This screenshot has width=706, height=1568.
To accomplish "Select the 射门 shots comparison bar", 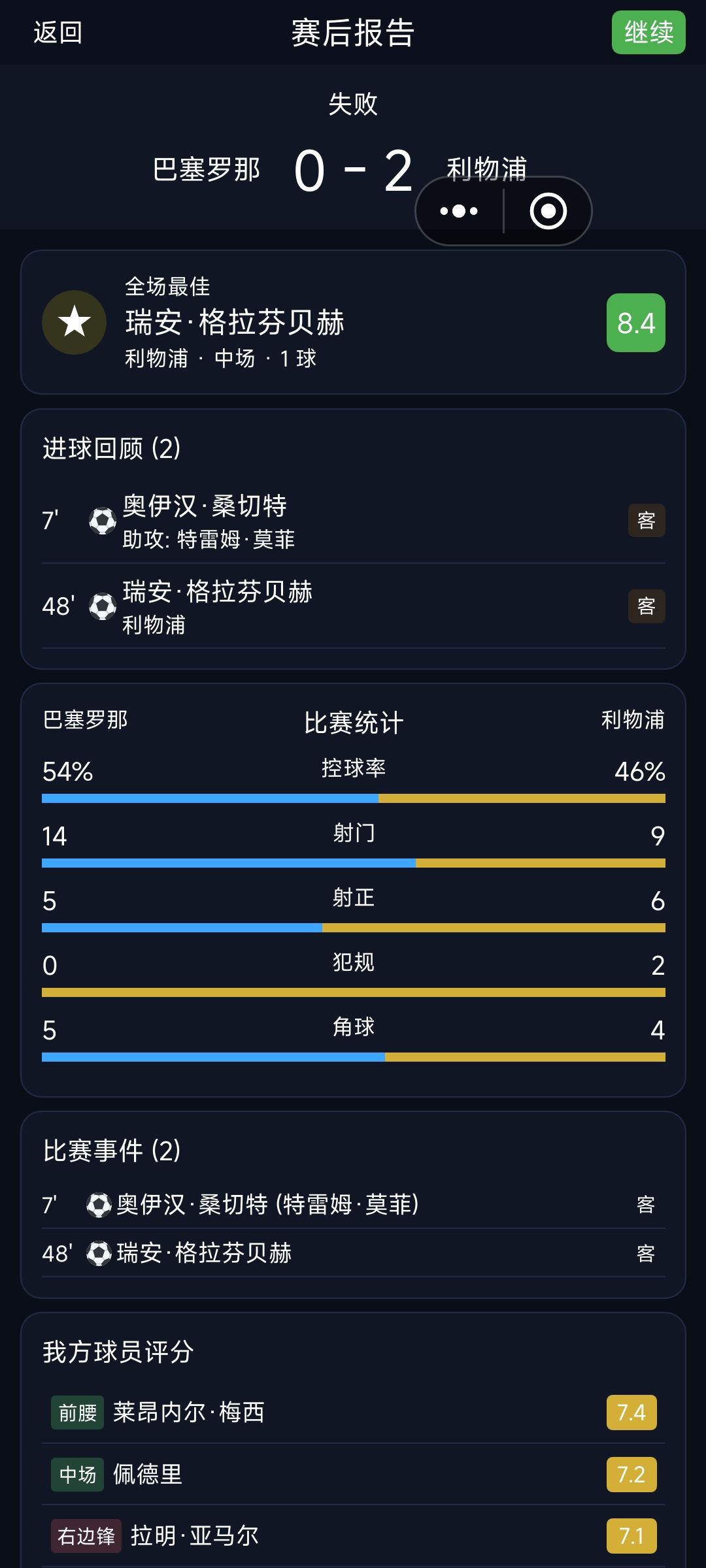I will 354,863.
